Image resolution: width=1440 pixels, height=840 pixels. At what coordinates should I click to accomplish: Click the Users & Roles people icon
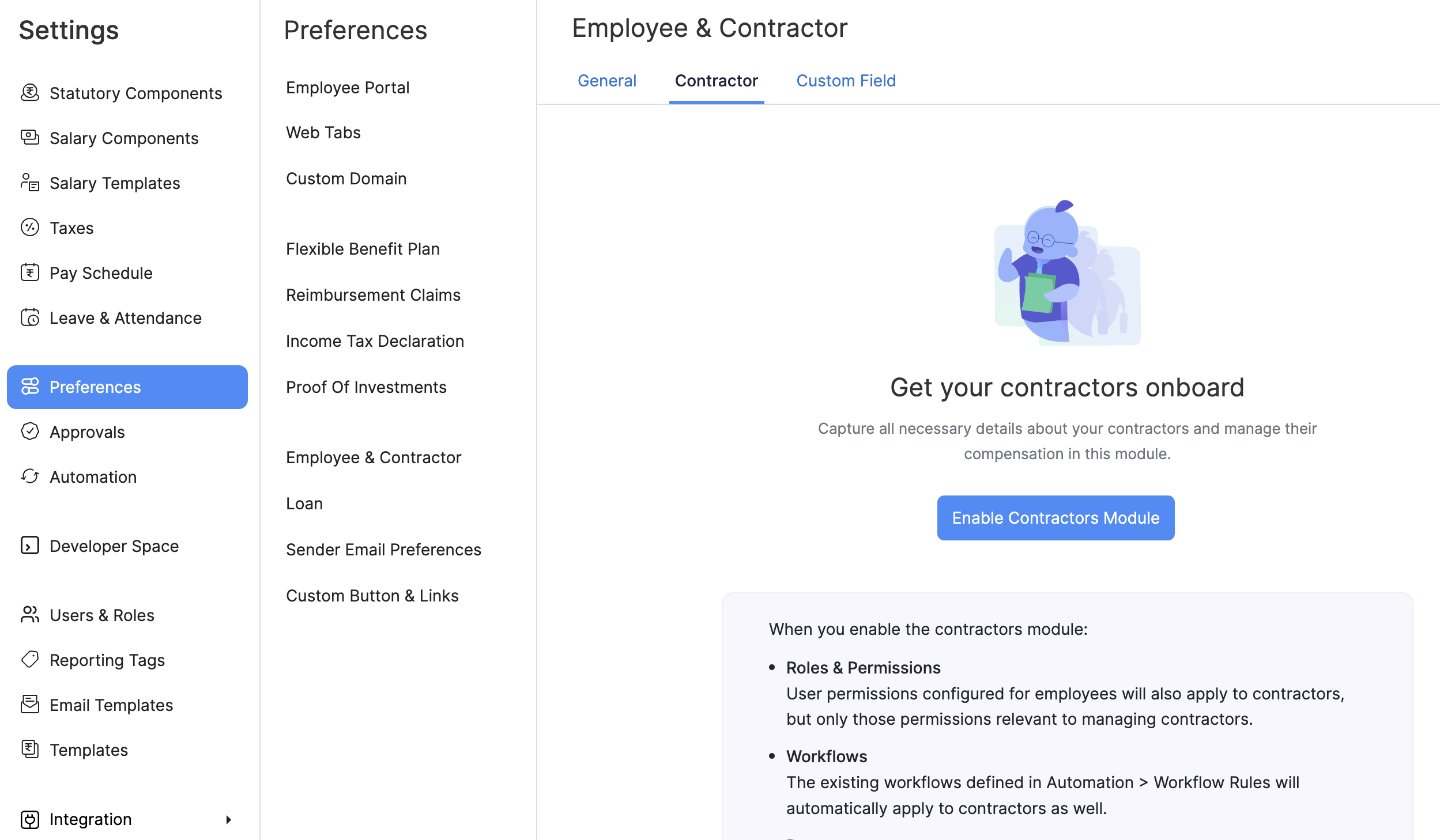30,615
